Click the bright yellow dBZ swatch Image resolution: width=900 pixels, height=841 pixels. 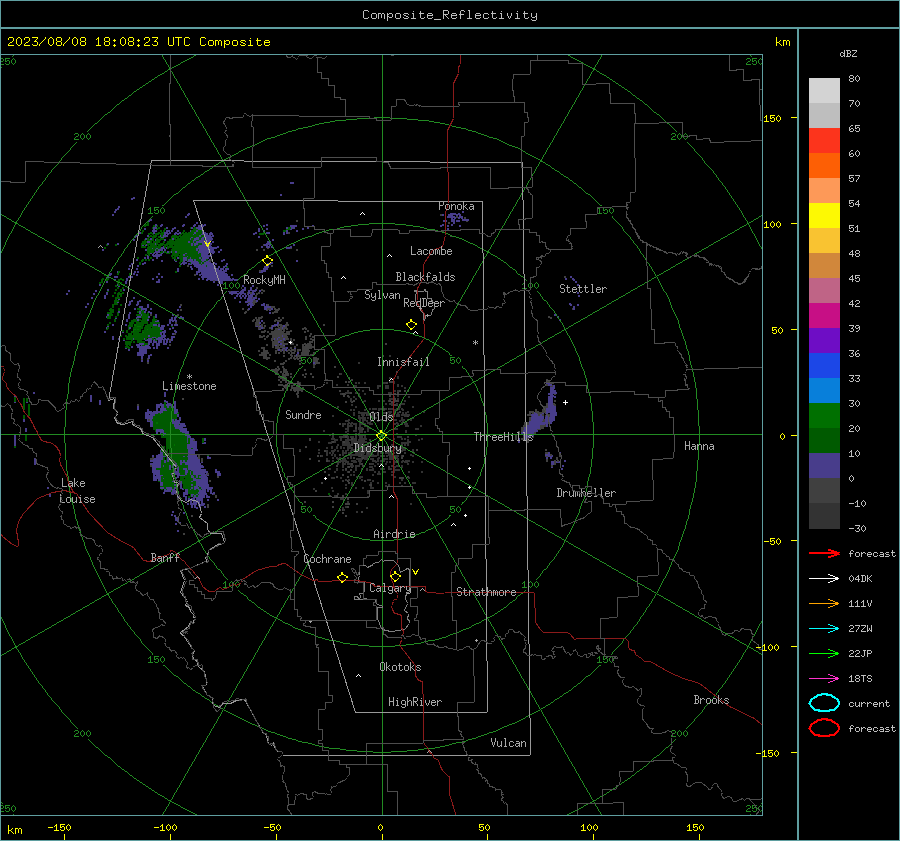pyautogui.click(x=824, y=215)
